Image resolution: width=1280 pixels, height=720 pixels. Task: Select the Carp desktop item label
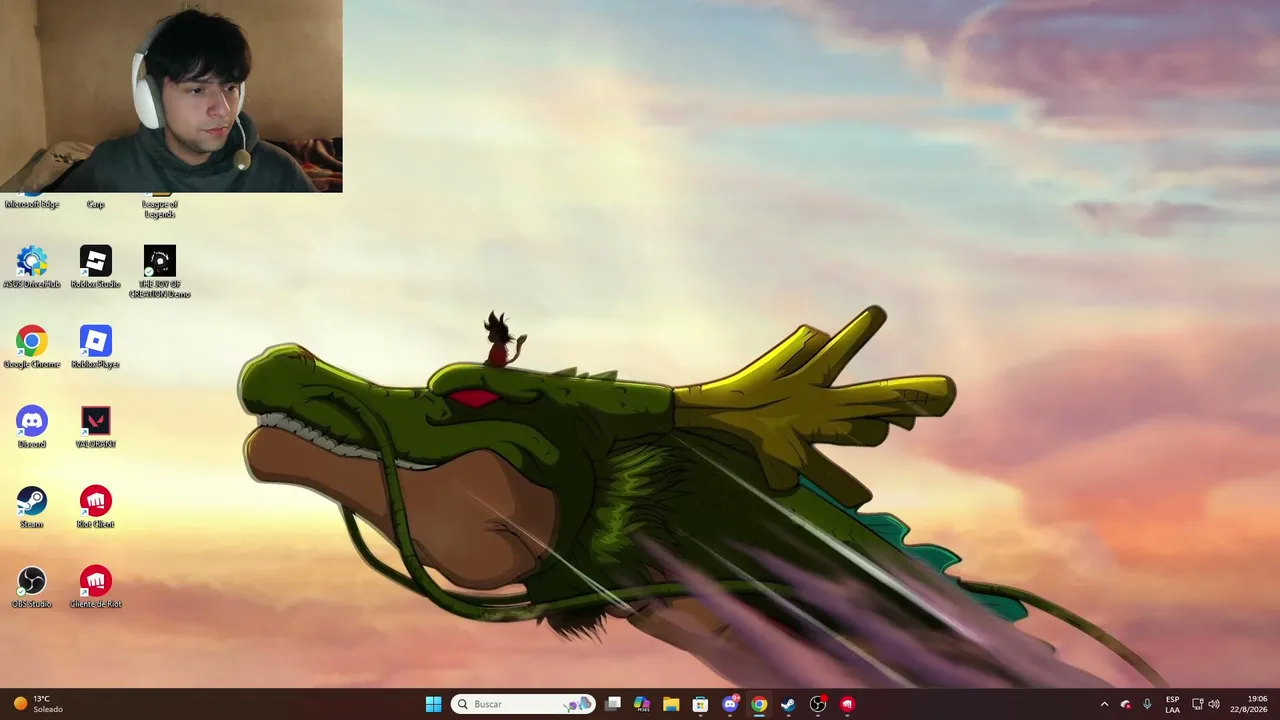point(96,204)
